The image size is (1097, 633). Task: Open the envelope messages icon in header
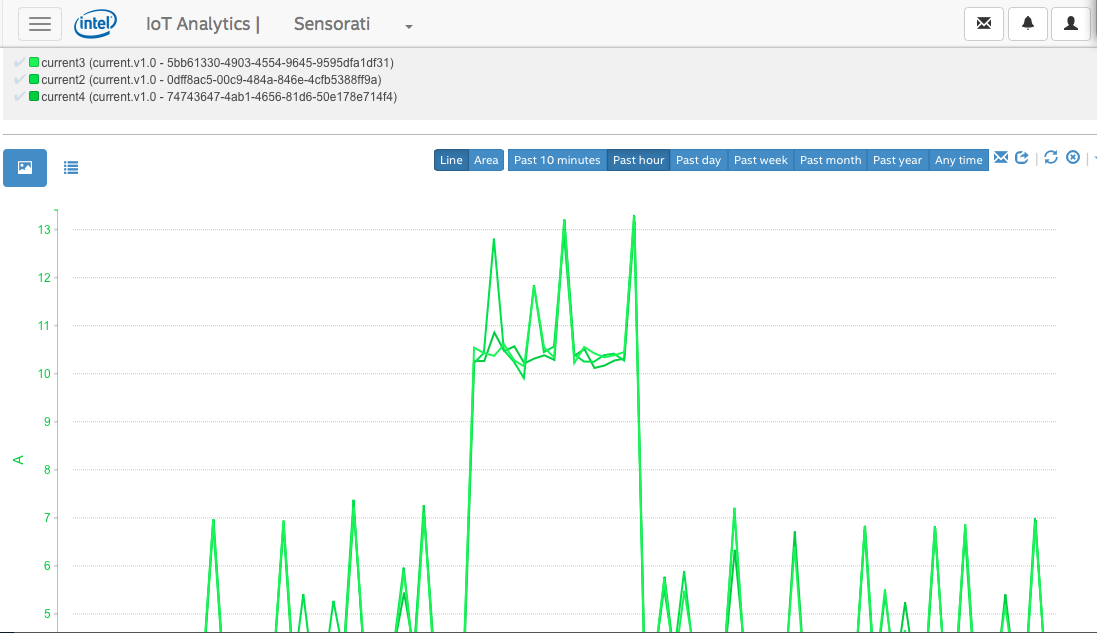point(984,24)
